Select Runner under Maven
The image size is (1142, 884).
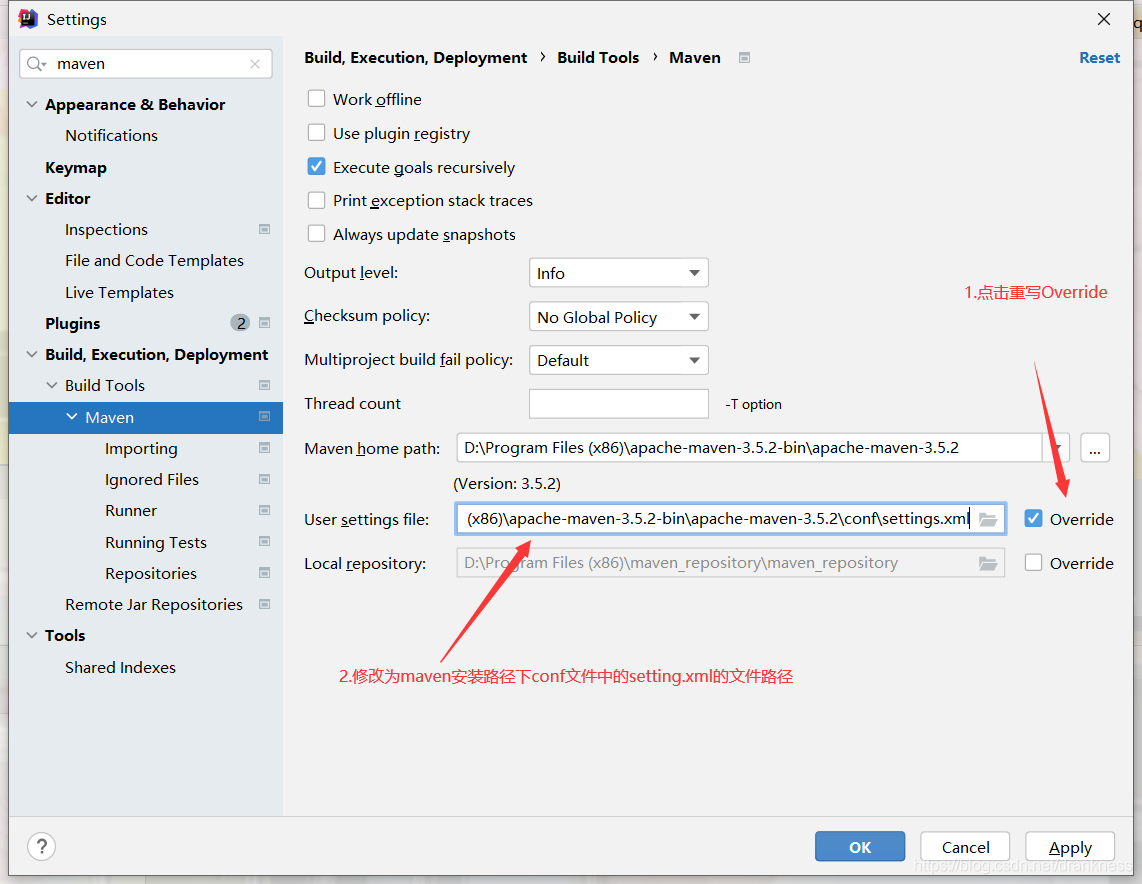point(131,510)
